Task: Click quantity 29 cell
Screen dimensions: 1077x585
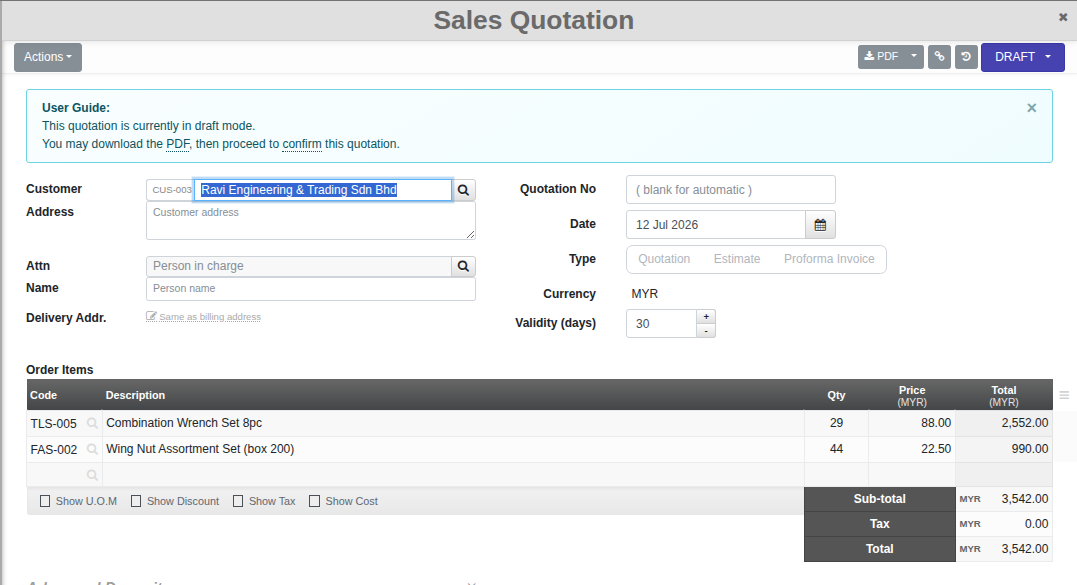Action: click(836, 423)
